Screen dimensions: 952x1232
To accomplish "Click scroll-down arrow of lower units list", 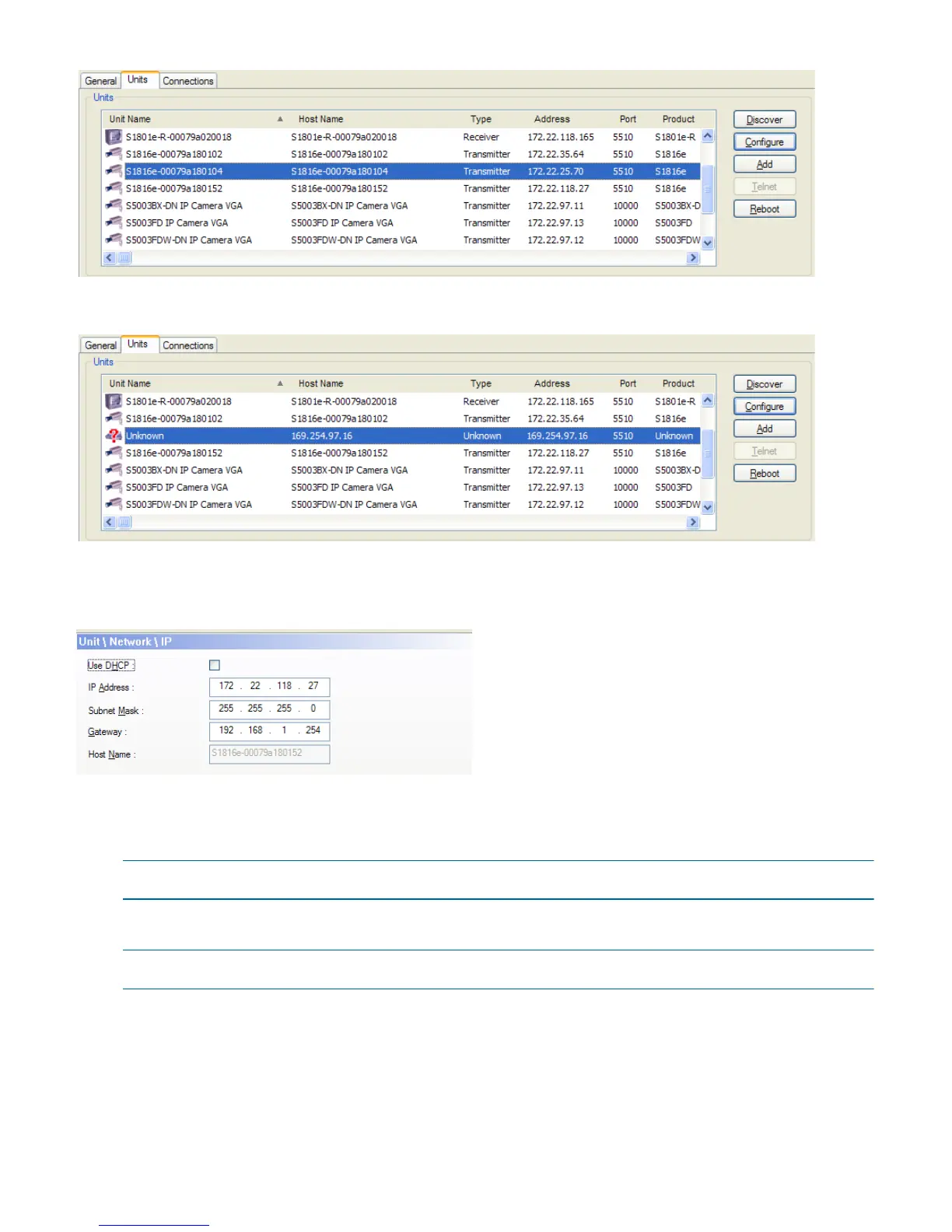I will coord(708,507).
